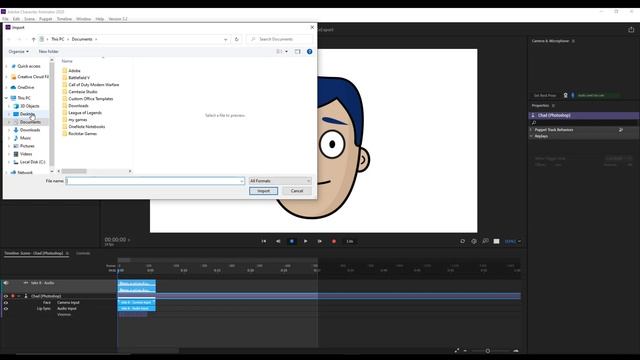
Task: Select Downloads under This PC
Action: click(x=30, y=130)
